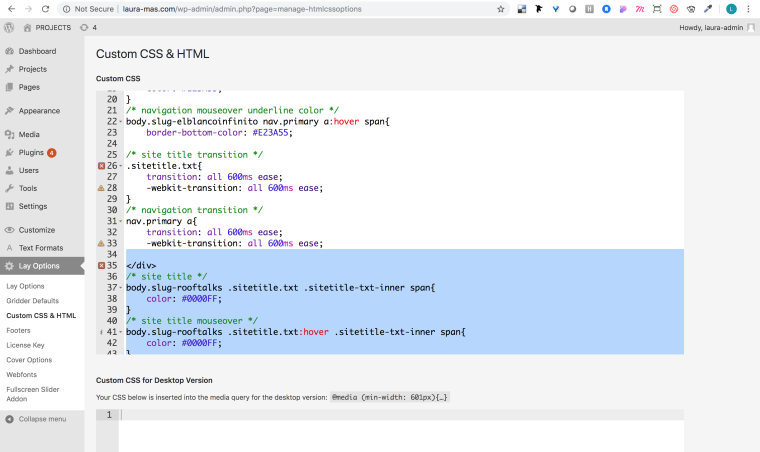Click the warning marker on line 33
This screenshot has width=760, height=452.
tap(101, 243)
